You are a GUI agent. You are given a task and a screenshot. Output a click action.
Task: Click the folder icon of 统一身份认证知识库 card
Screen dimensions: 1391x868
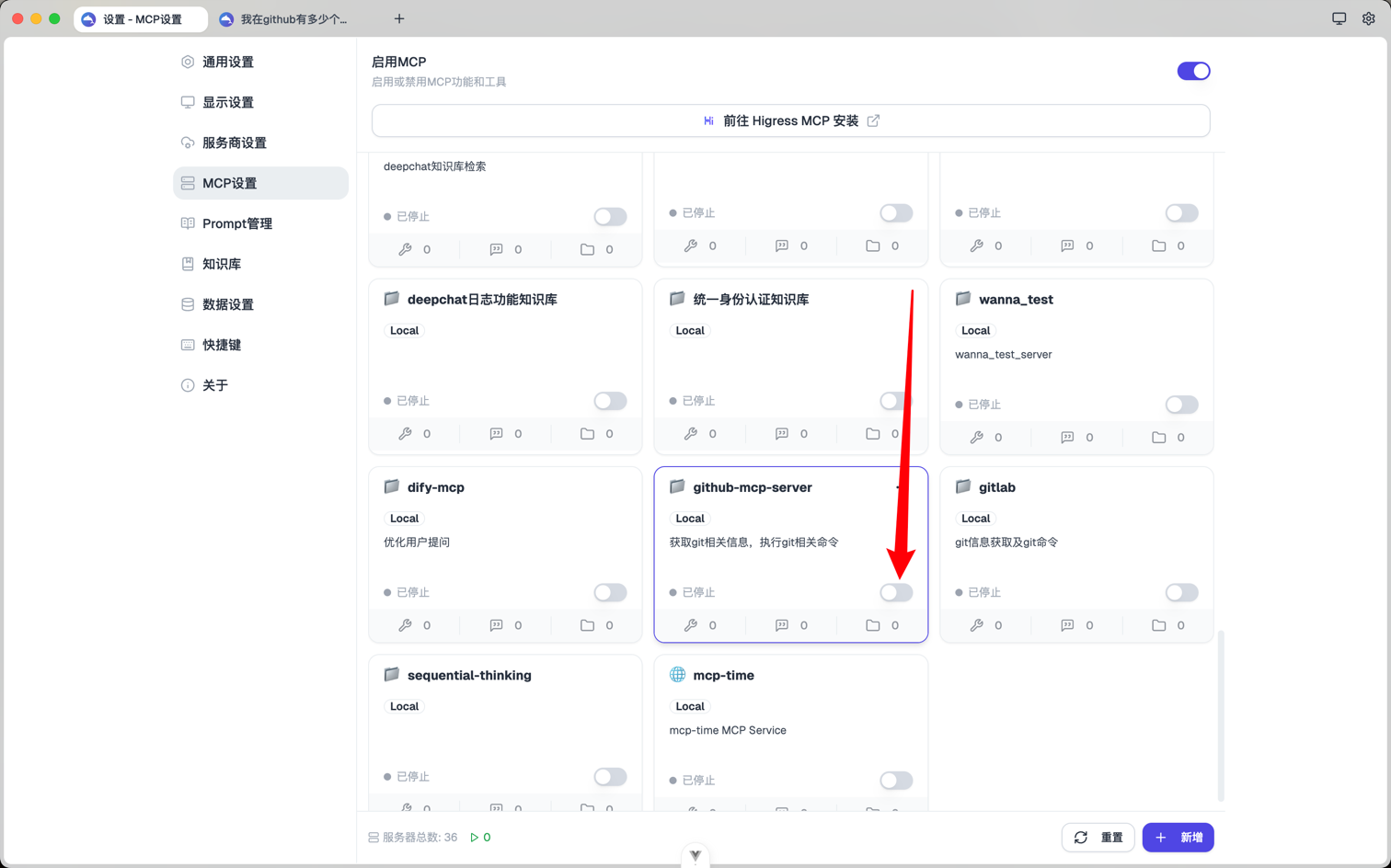(677, 299)
